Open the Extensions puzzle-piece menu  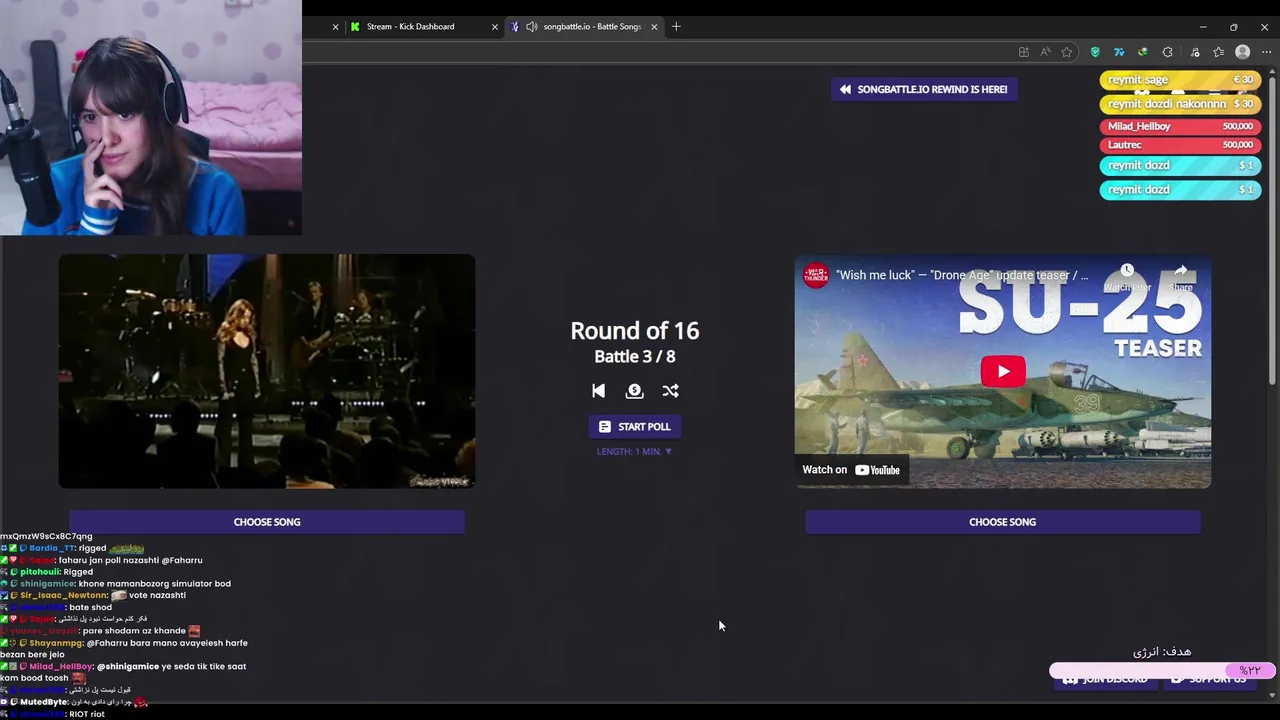(x=1167, y=52)
